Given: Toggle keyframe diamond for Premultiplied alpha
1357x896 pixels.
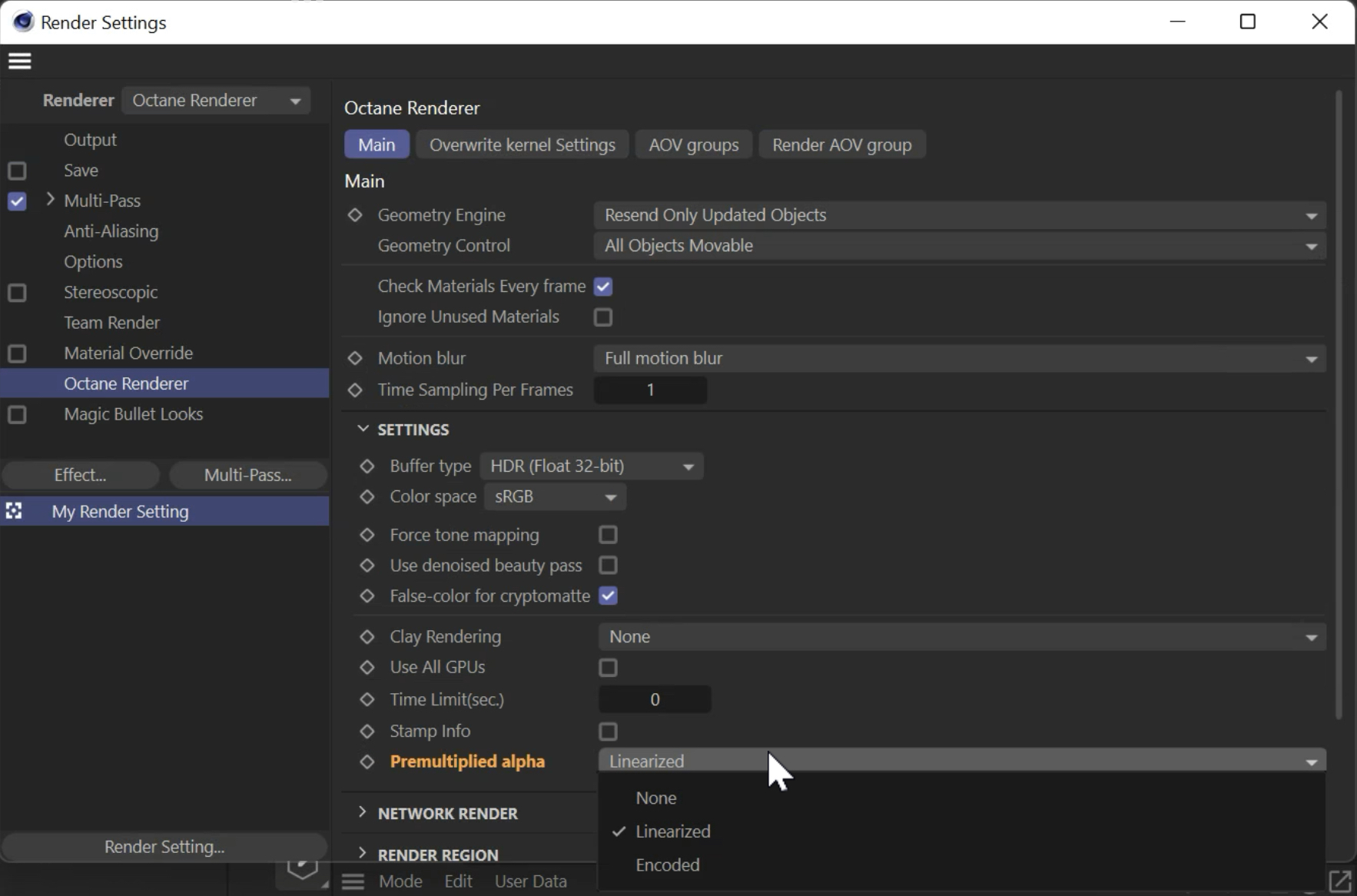Looking at the screenshot, I should [x=367, y=762].
